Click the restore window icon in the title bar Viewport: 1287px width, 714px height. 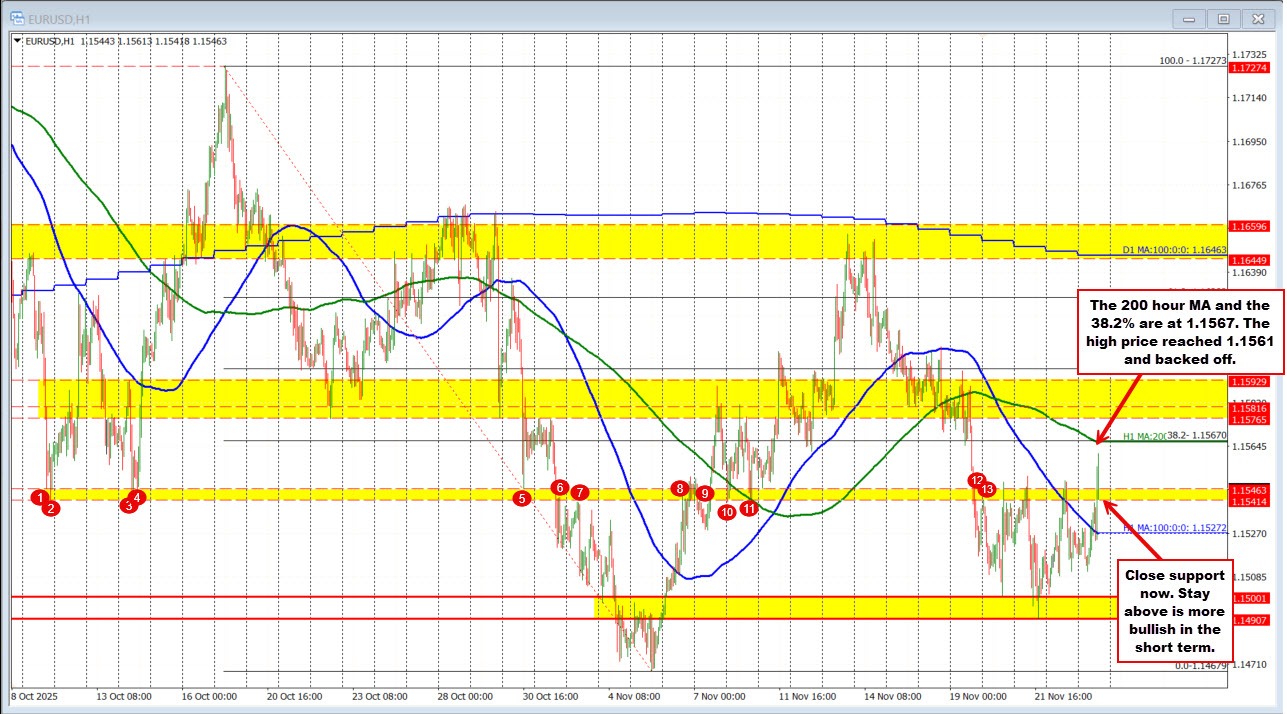click(x=1222, y=18)
